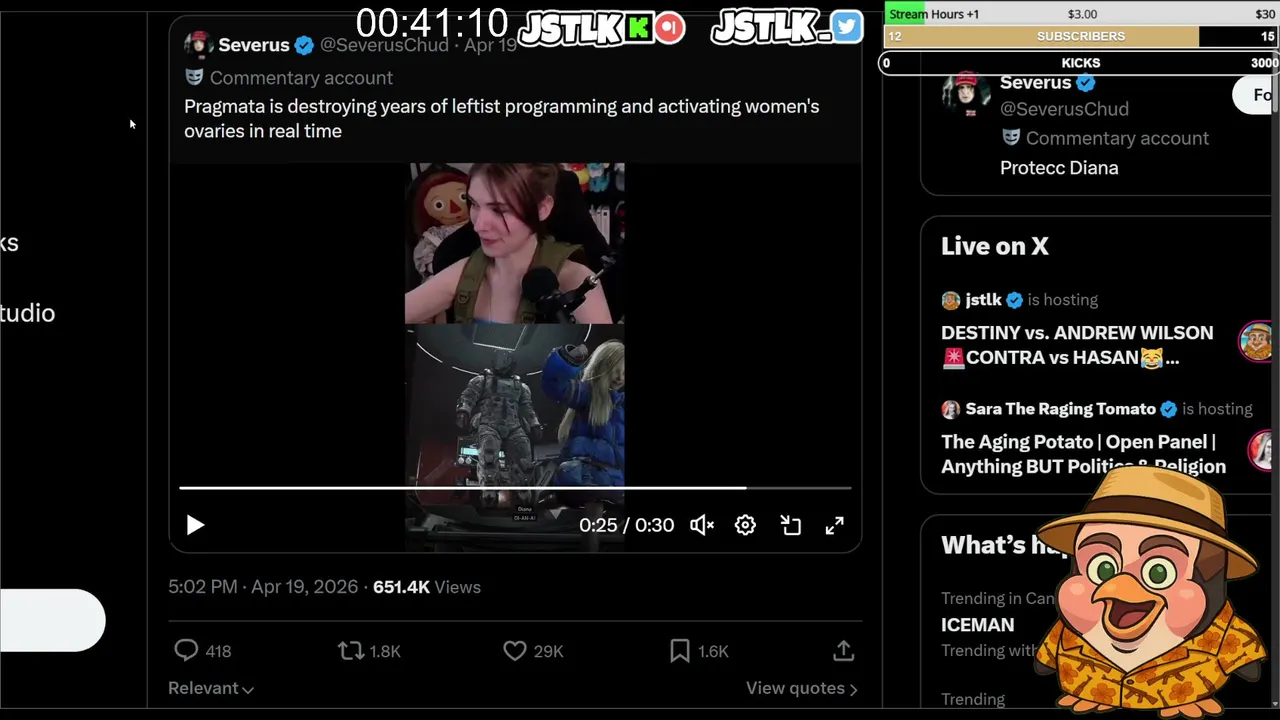1280x720 pixels.
Task: Click Sara The Raging Tomato avatar icon
Action: click(950, 409)
